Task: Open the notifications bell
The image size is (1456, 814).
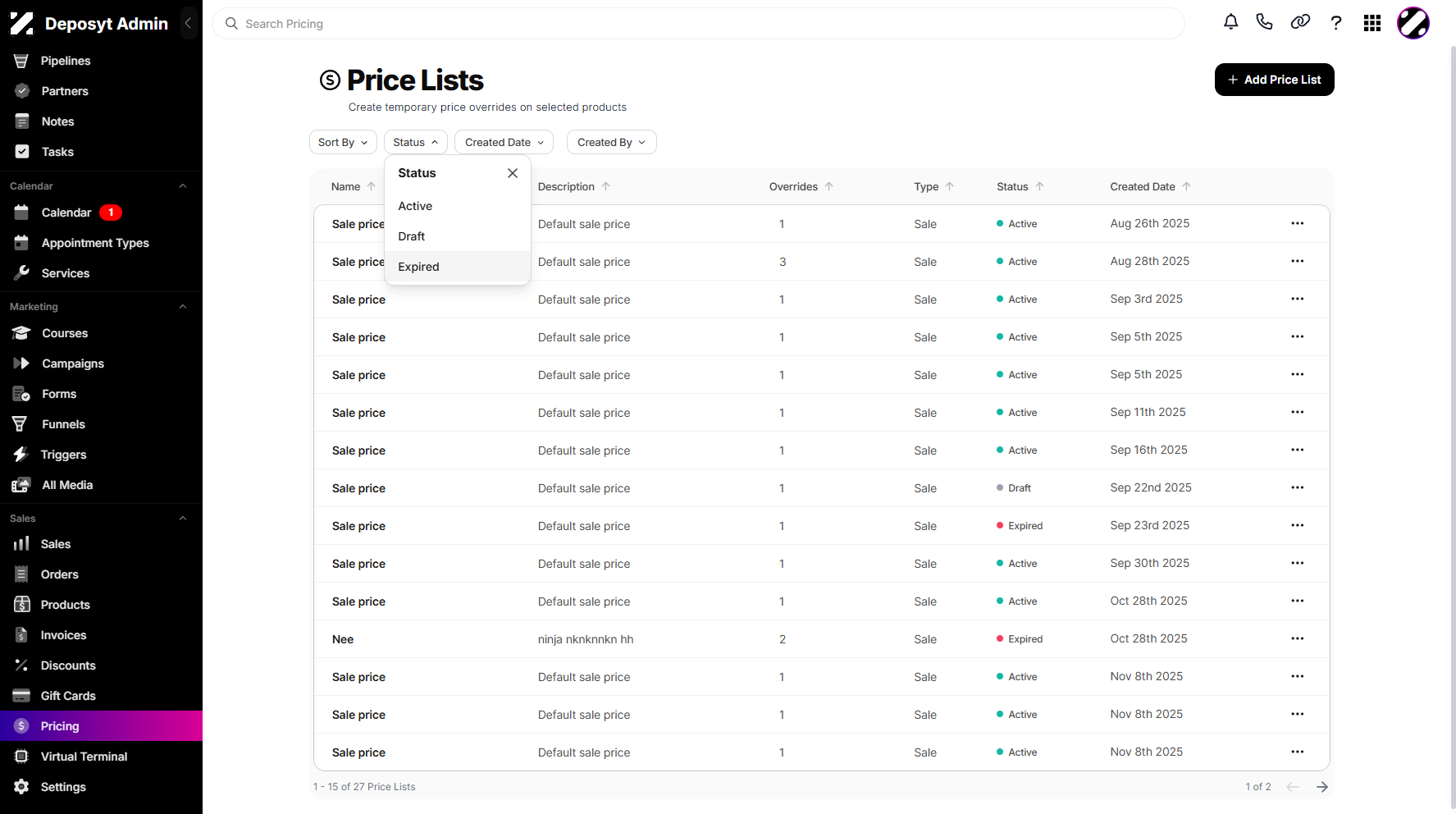Action: (1230, 23)
